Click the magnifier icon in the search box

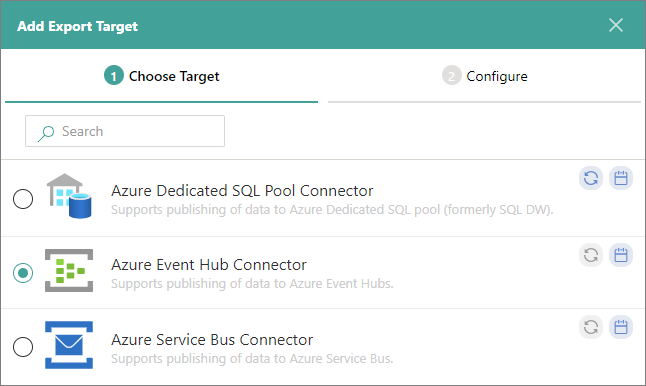46,133
